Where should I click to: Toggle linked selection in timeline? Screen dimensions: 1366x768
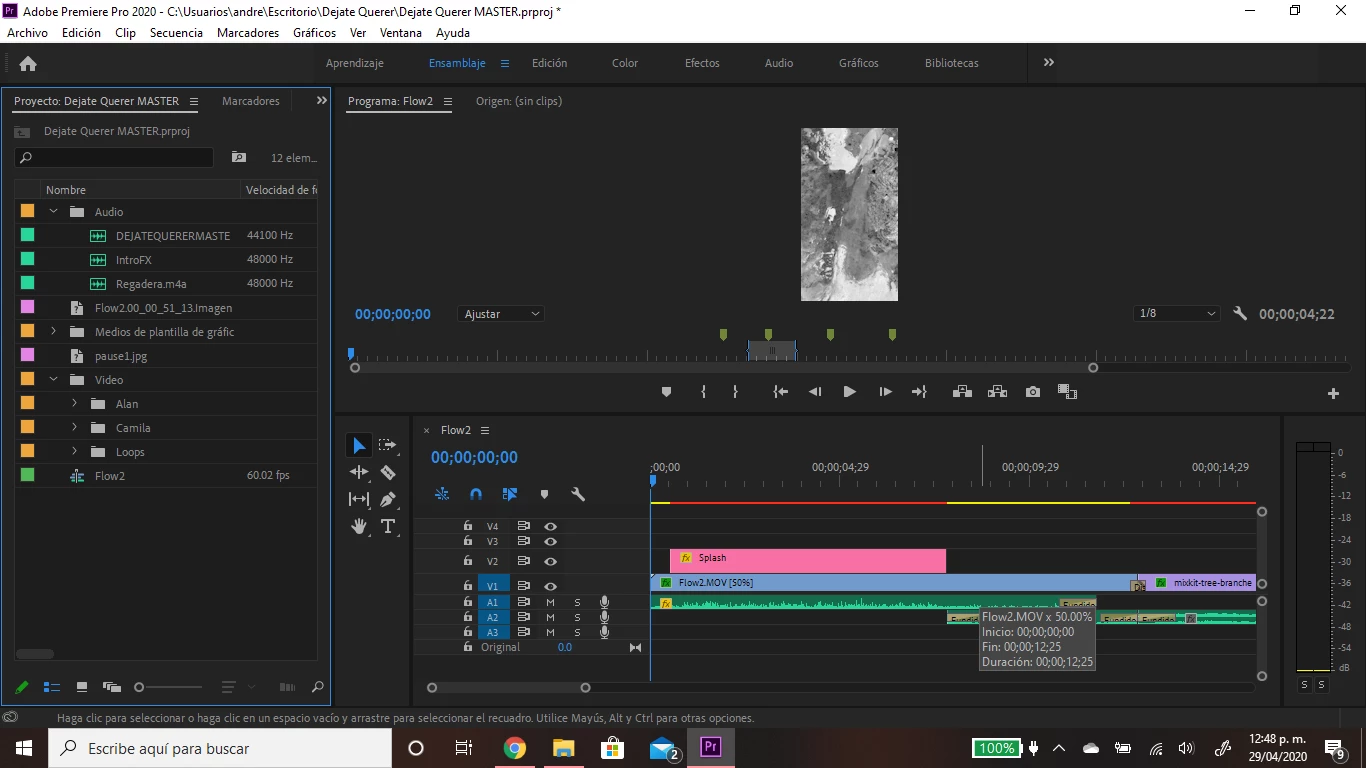pyautogui.click(x=510, y=494)
